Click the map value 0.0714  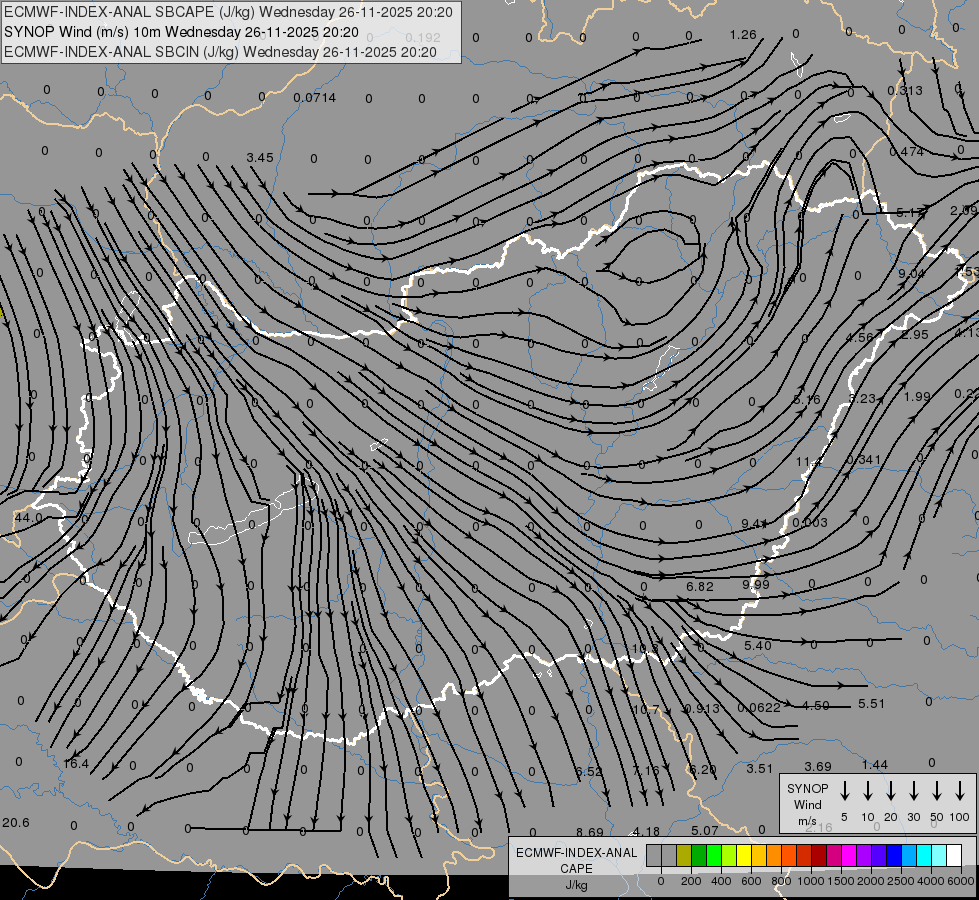315,97
